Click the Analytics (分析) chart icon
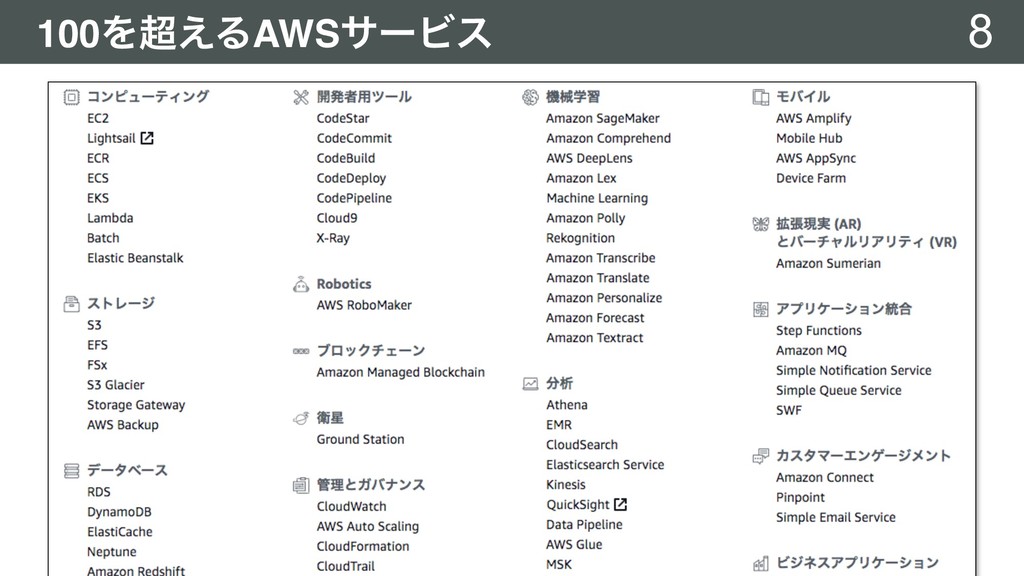Screen dimensions: 1024x576 point(530,383)
